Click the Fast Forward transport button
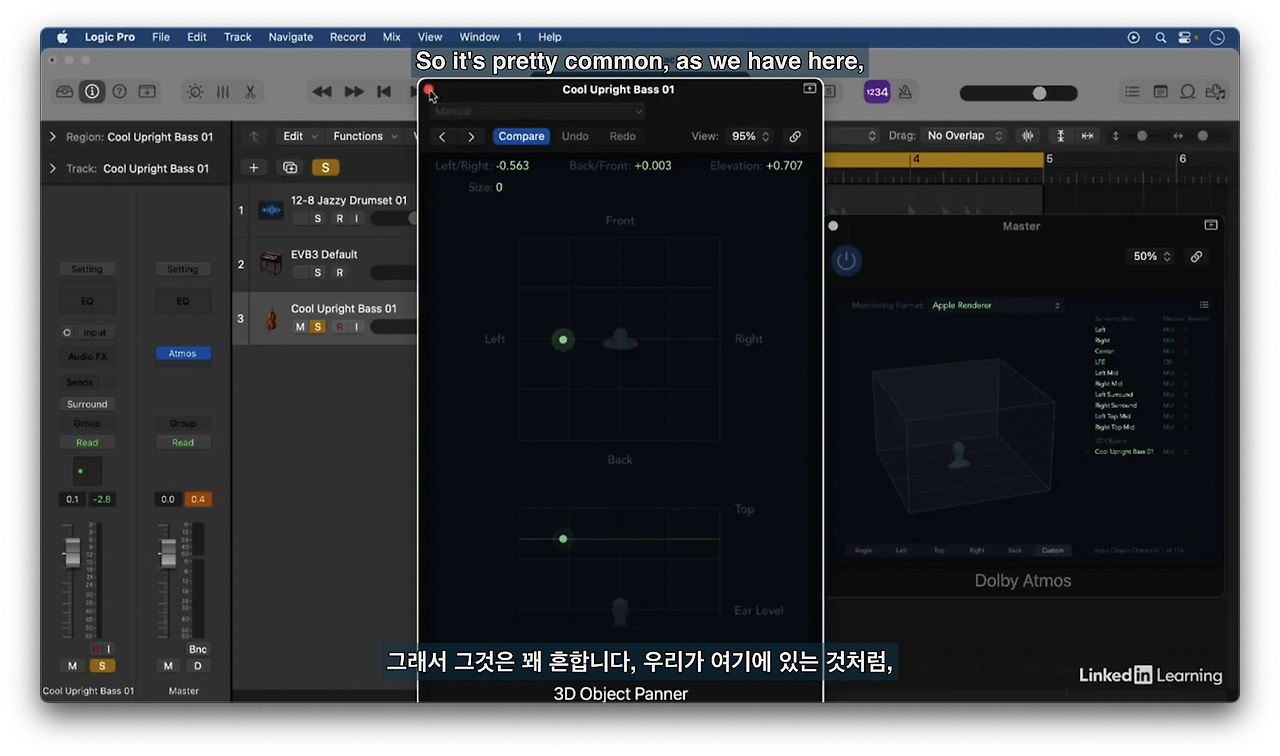This screenshot has width=1280, height=756. pyautogui.click(x=354, y=91)
